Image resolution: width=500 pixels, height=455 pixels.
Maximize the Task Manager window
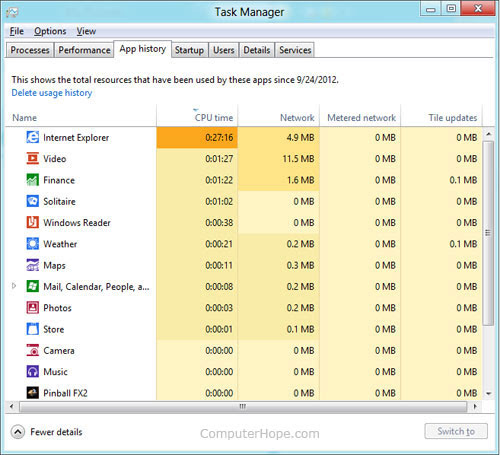tap(451, 8)
